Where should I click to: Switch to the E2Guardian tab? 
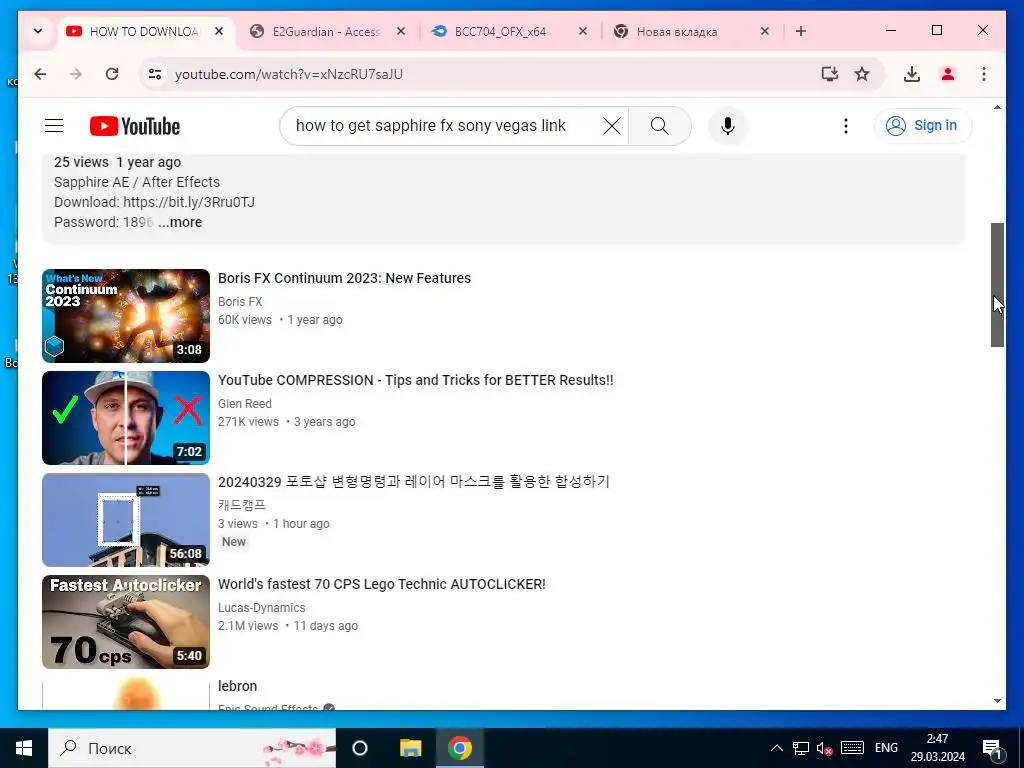(327, 31)
